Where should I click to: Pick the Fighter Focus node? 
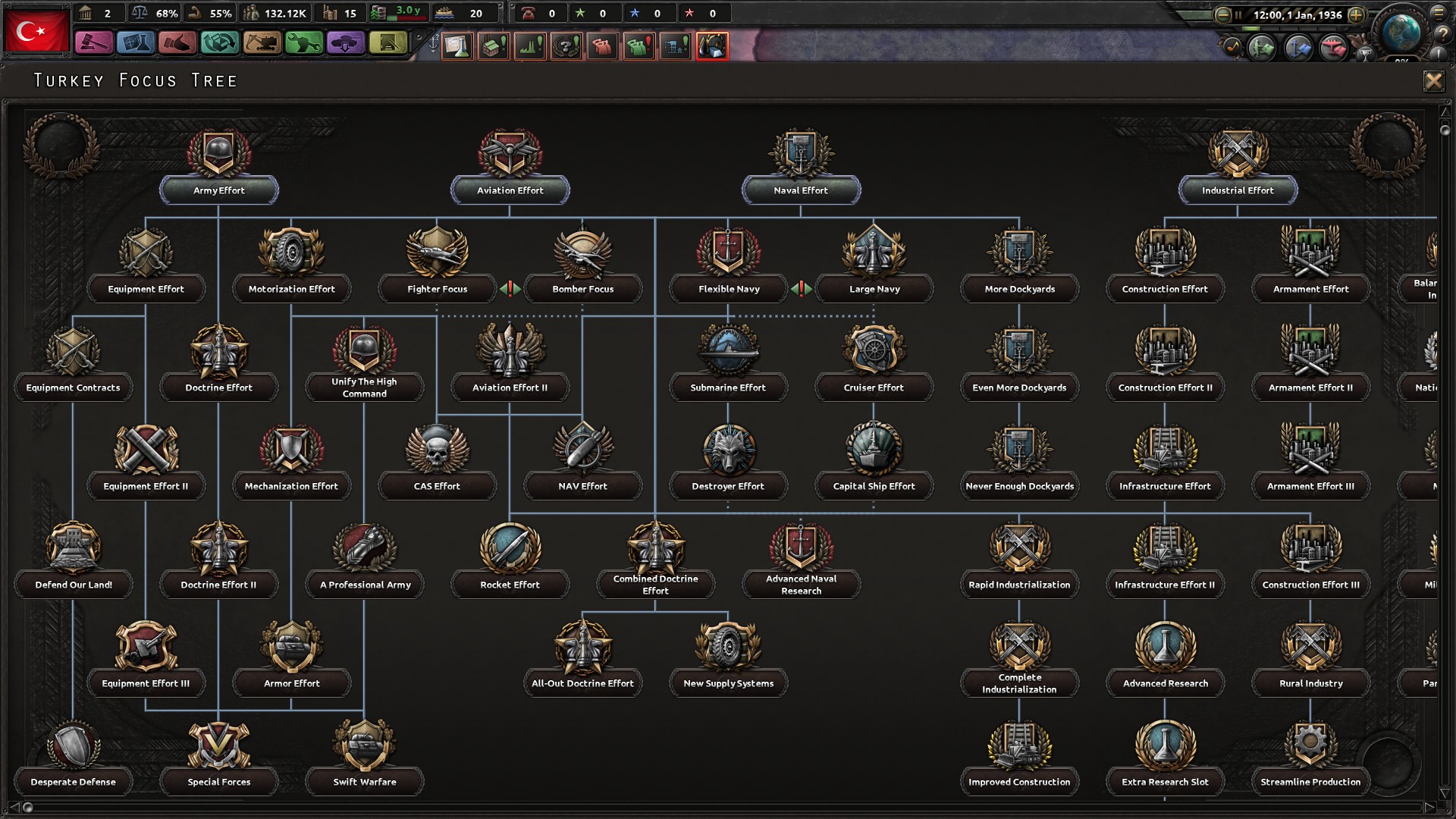point(438,265)
